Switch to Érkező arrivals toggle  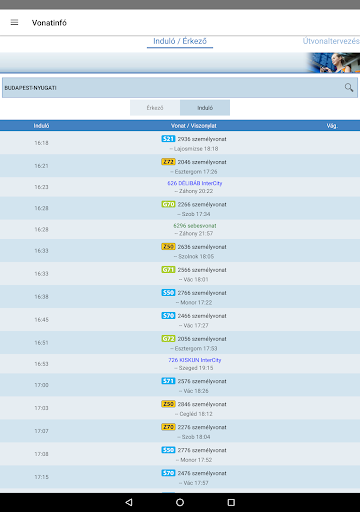[155, 108]
